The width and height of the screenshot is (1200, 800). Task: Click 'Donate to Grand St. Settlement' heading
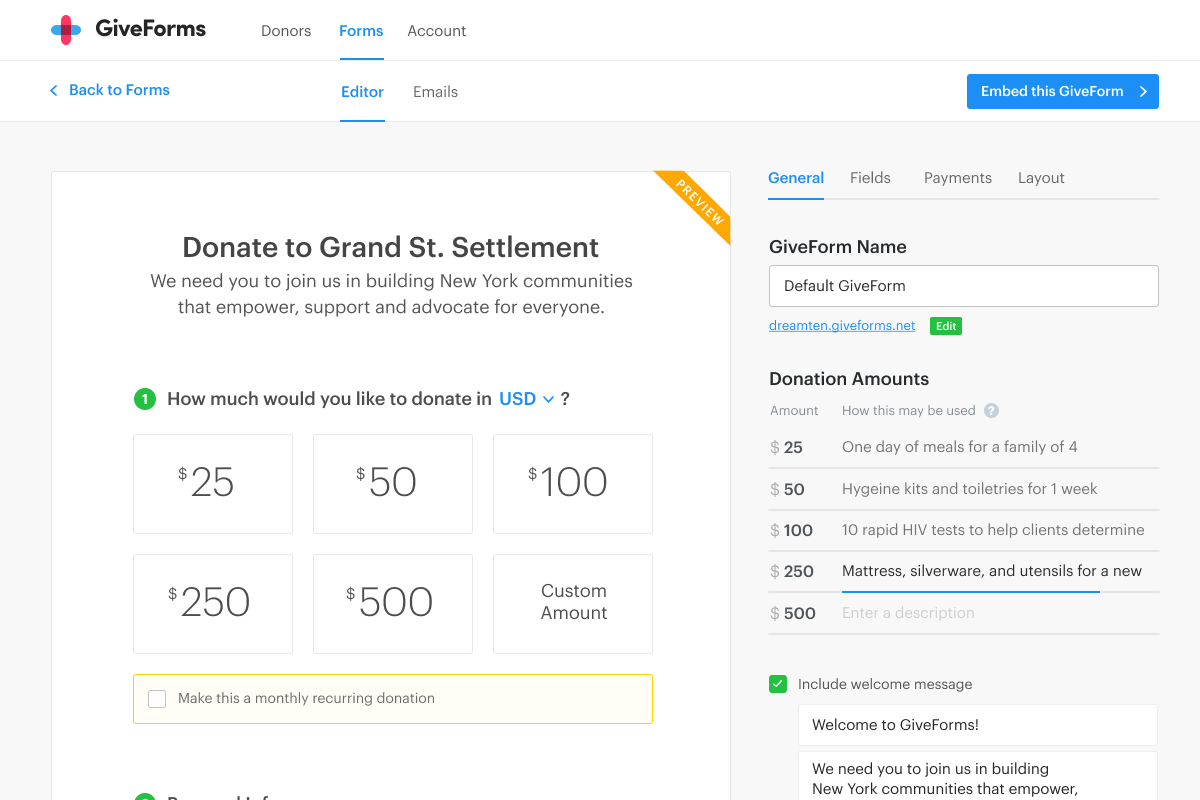(x=391, y=247)
